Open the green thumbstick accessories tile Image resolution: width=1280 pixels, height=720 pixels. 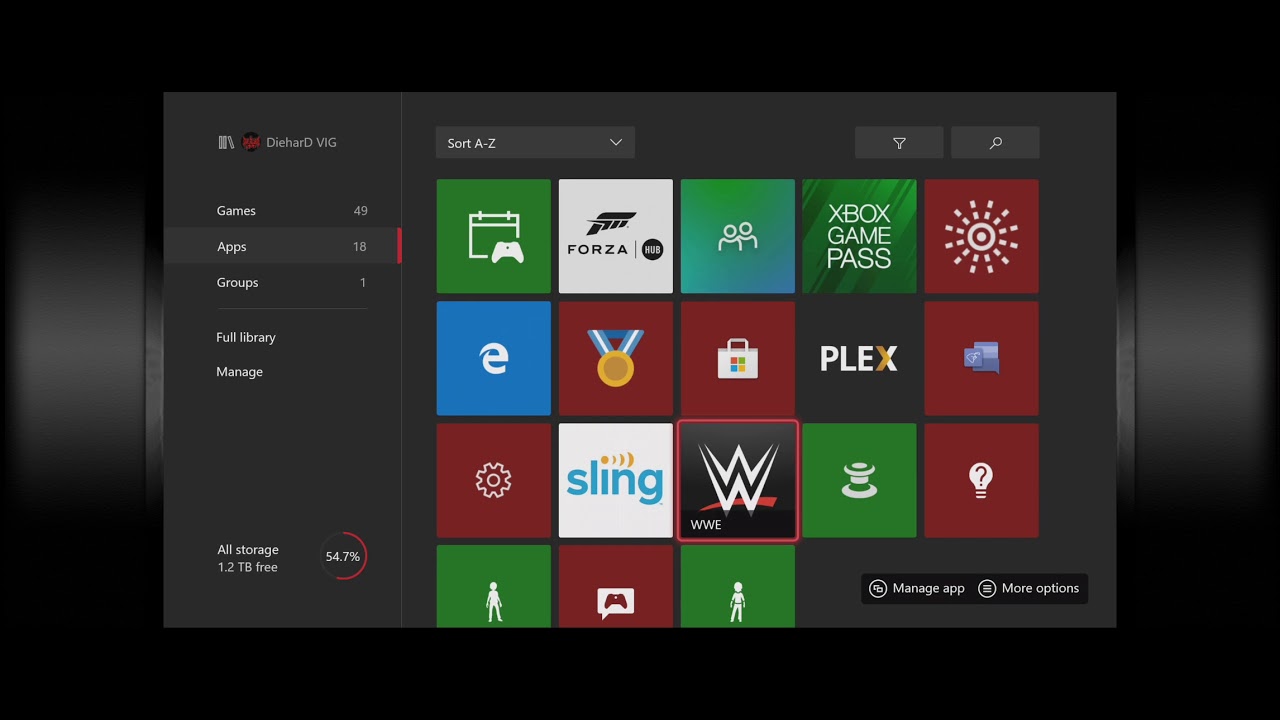click(x=859, y=480)
